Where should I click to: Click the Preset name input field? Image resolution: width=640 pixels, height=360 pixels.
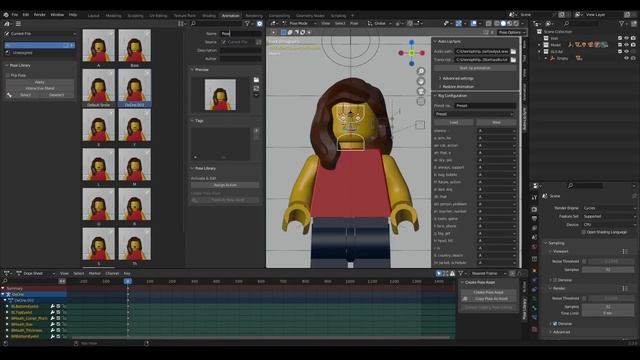485,106
